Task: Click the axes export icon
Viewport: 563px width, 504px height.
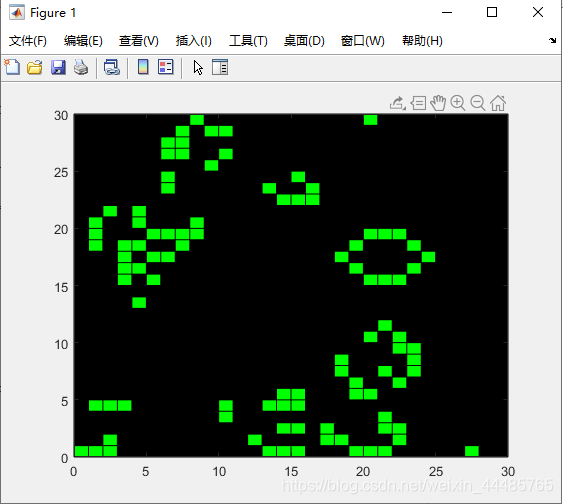Action: pyautogui.click(x=397, y=103)
